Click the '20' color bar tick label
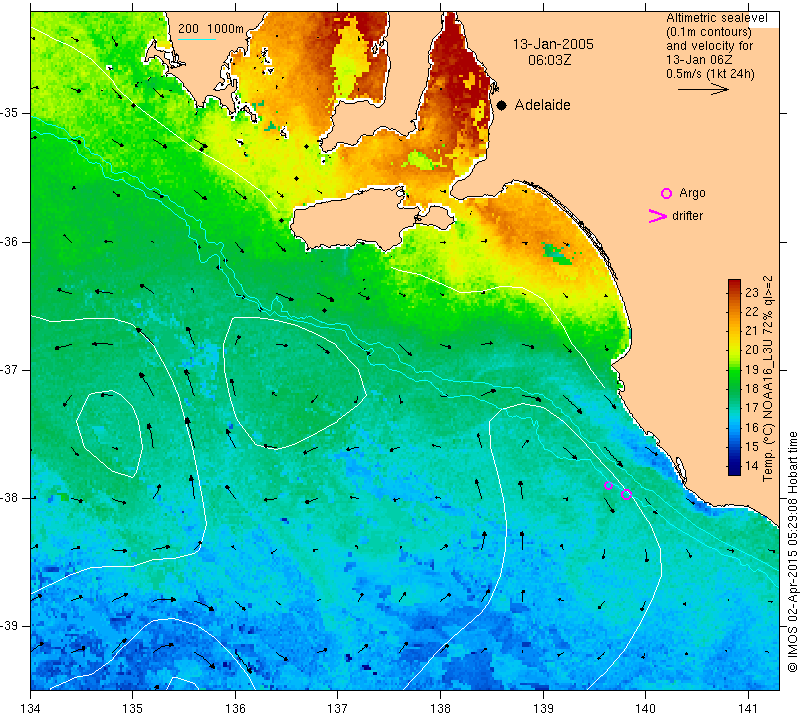This screenshot has width=800, height=720. click(x=752, y=350)
